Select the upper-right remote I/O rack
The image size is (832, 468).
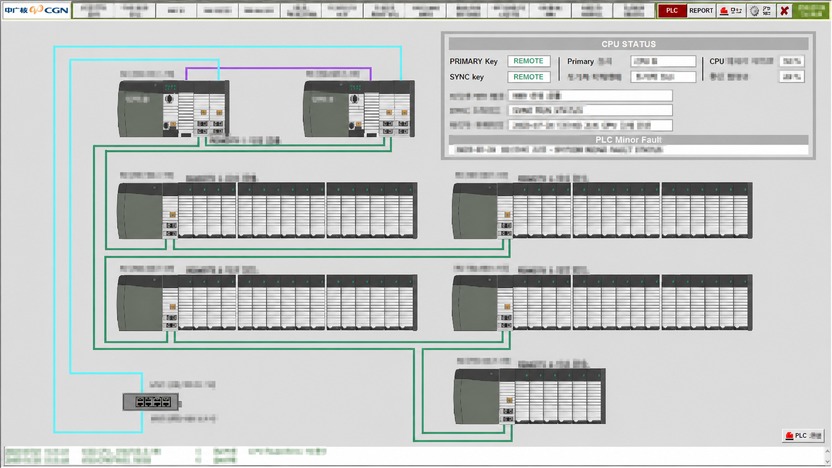pyautogui.click(x=602, y=211)
